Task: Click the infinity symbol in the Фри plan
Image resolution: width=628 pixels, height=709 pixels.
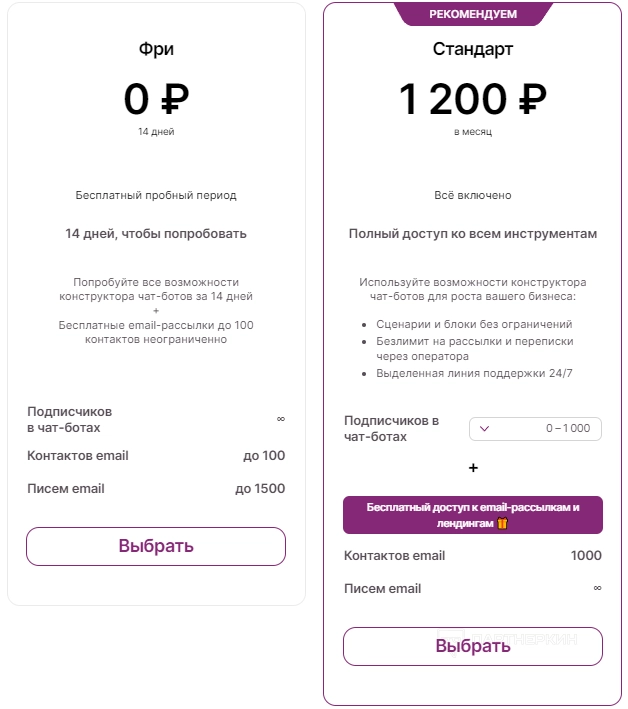Action: (x=280, y=419)
